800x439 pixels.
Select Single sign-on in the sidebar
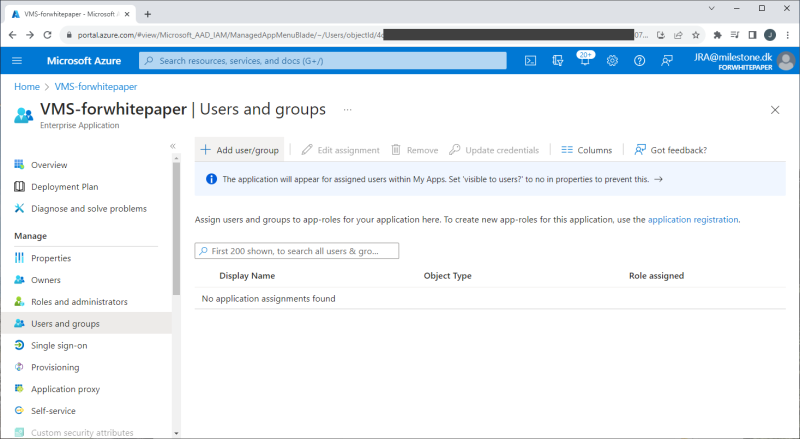(x=59, y=345)
